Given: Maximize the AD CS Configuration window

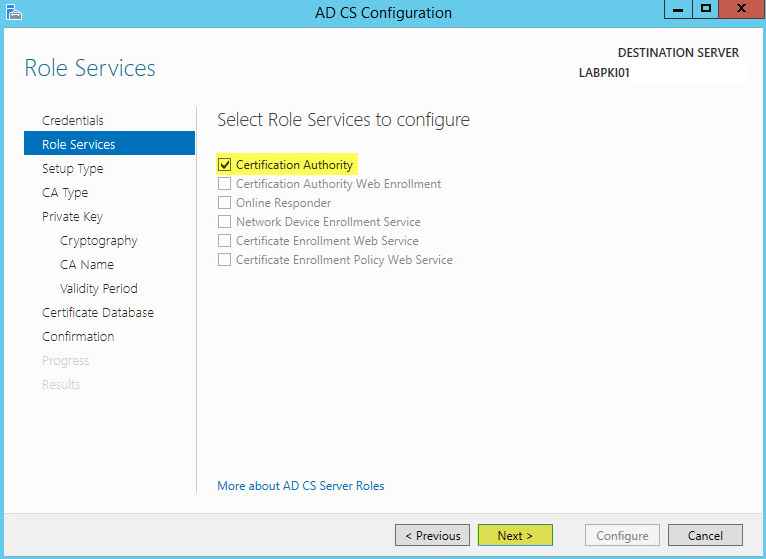Looking at the screenshot, I should tap(705, 9).
